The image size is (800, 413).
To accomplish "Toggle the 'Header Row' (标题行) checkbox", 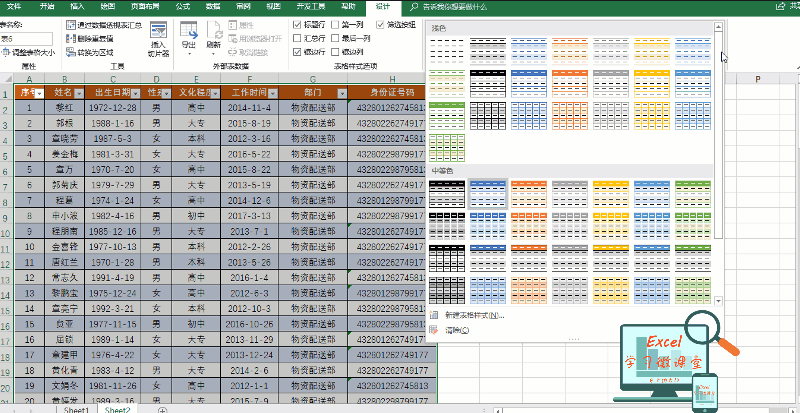I will 297,25.
